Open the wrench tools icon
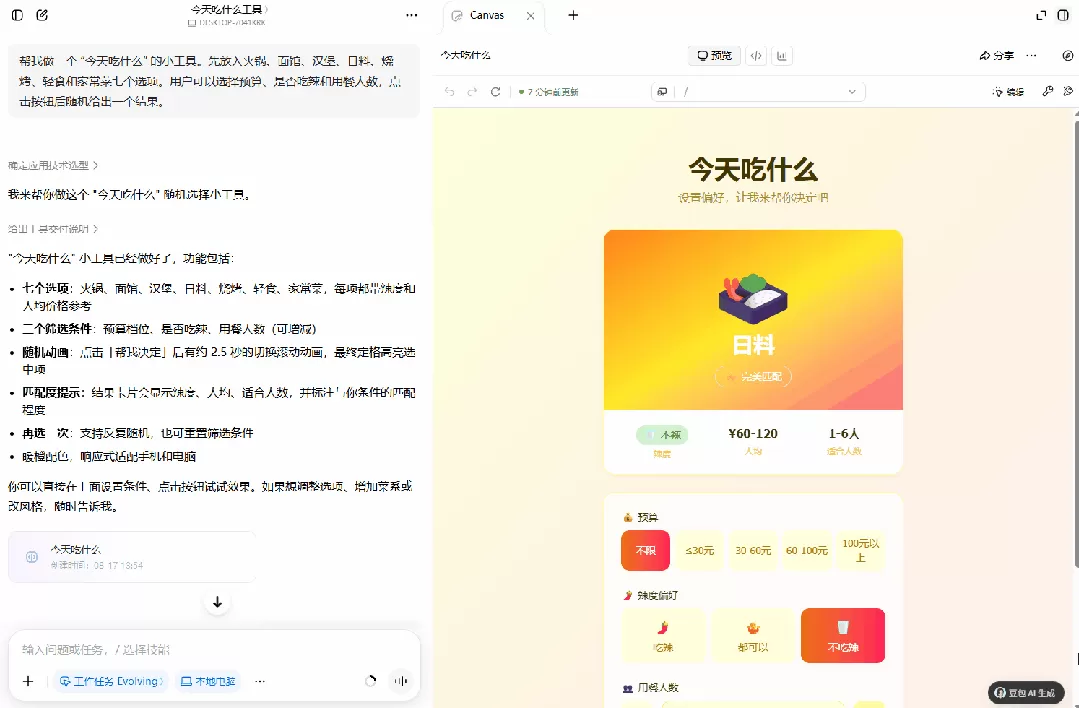The height and width of the screenshot is (708, 1079). [x=1047, y=91]
